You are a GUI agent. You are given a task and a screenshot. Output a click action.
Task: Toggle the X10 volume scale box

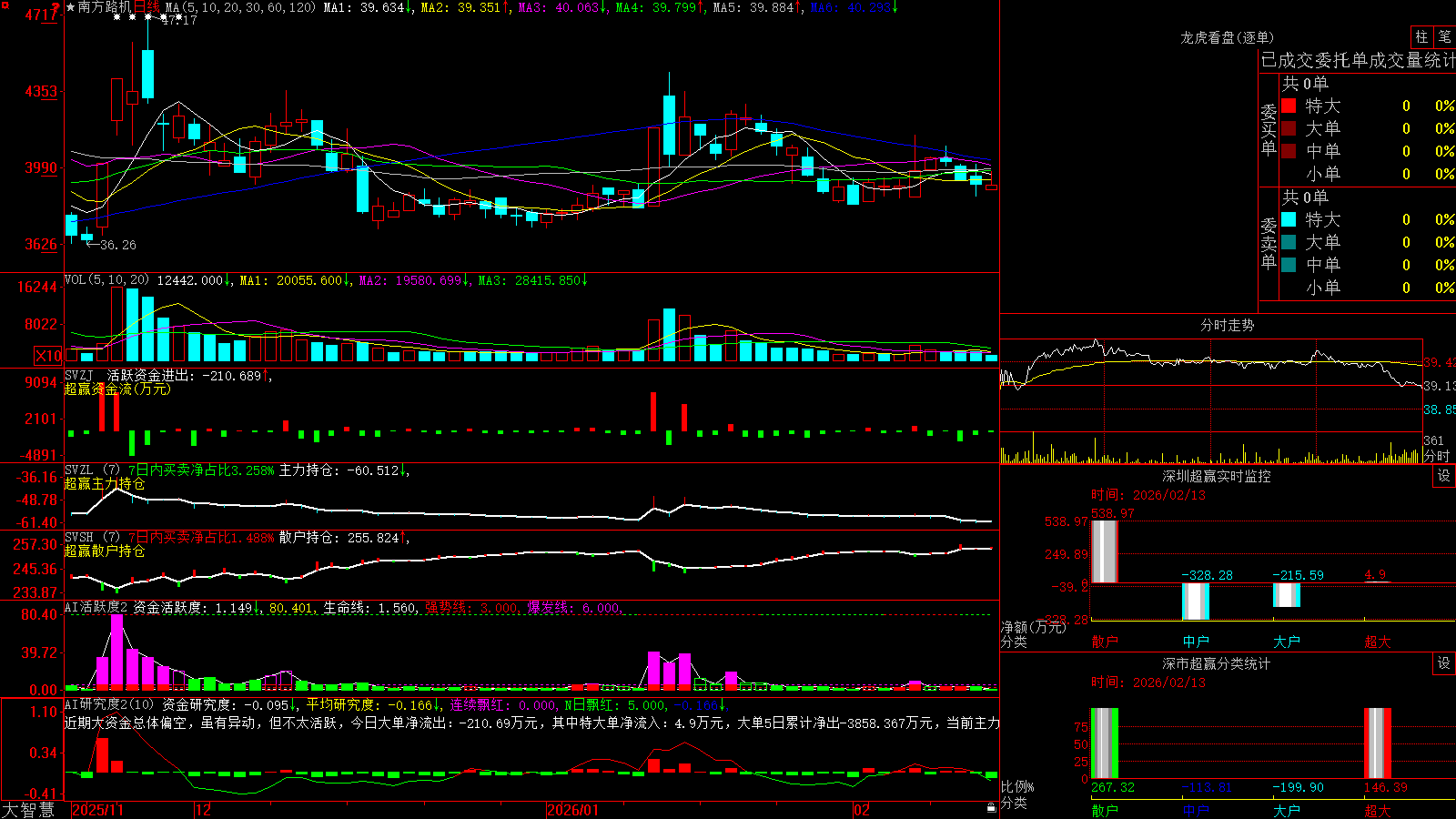pyautogui.click(x=48, y=356)
